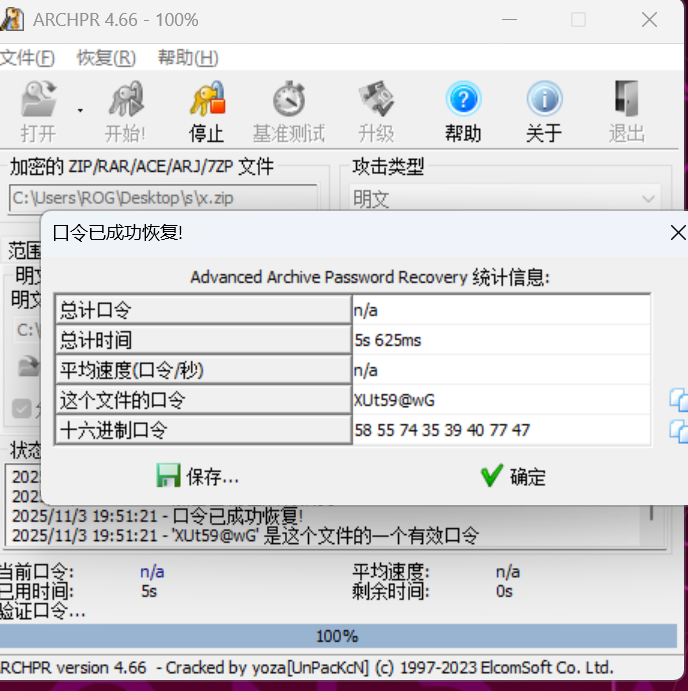Click the log line 口令已成功恢复!
This screenshot has height=691, width=688.
pos(157,516)
